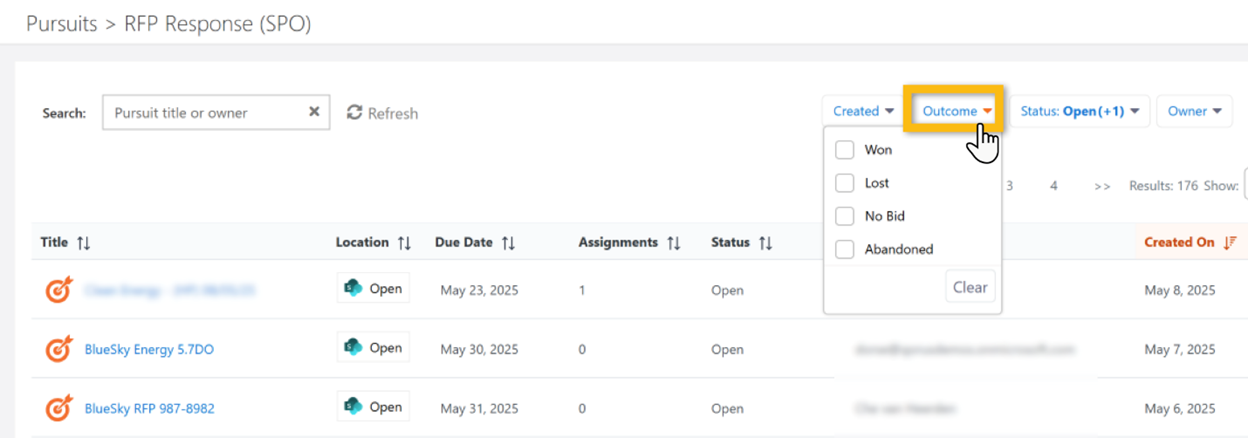The width and height of the screenshot is (1248, 438).
Task: Tick the No Bid checkbox
Action: pyautogui.click(x=845, y=216)
